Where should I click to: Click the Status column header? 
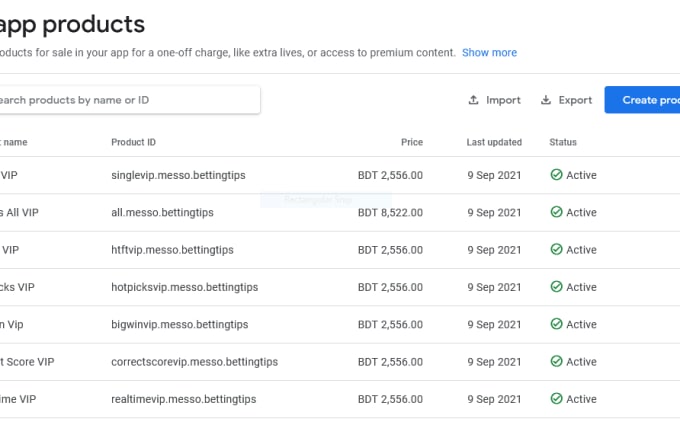563,142
